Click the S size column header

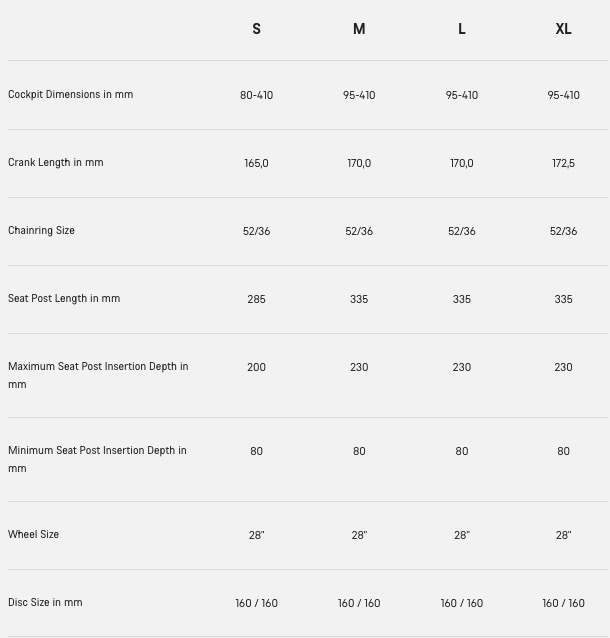(256, 29)
